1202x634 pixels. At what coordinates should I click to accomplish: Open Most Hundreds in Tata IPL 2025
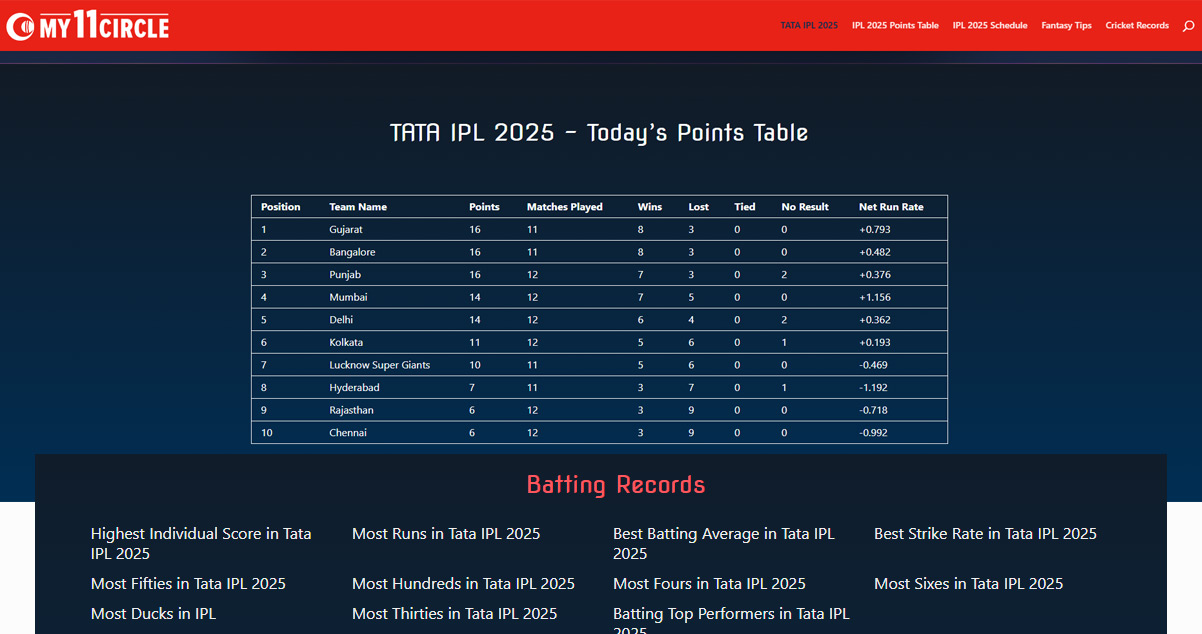point(463,584)
